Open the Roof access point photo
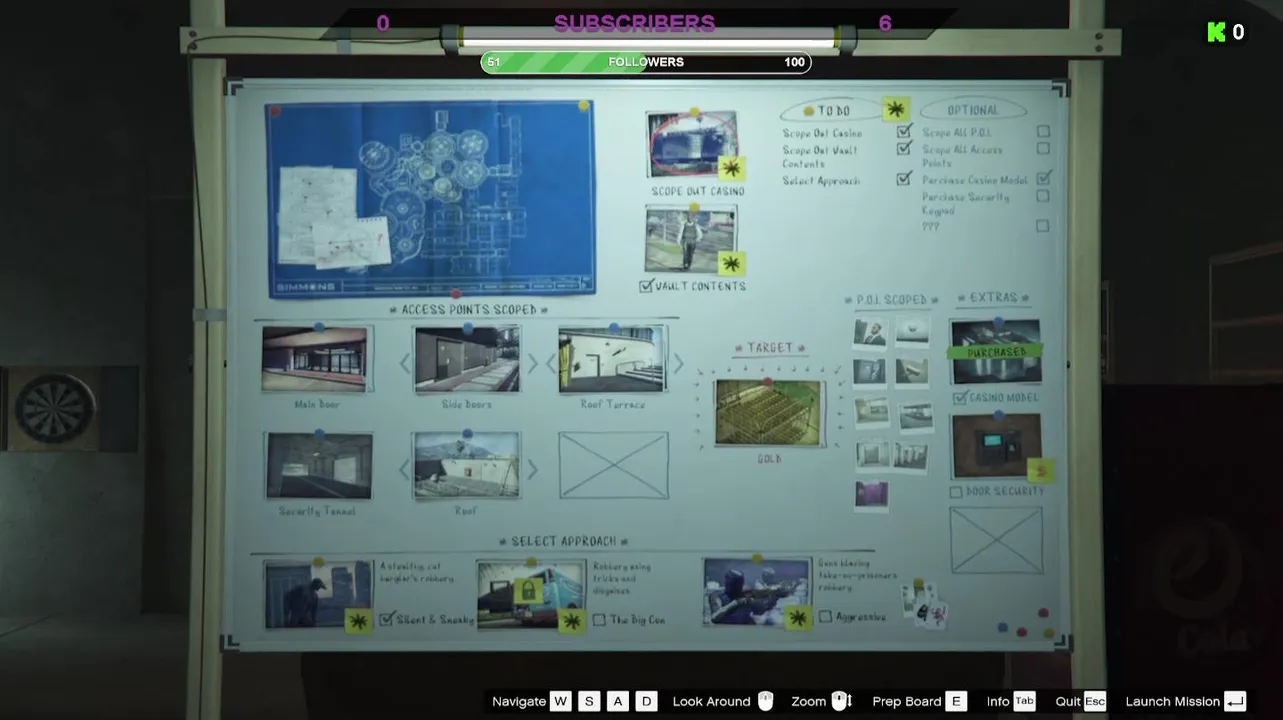1283x720 pixels. point(467,465)
